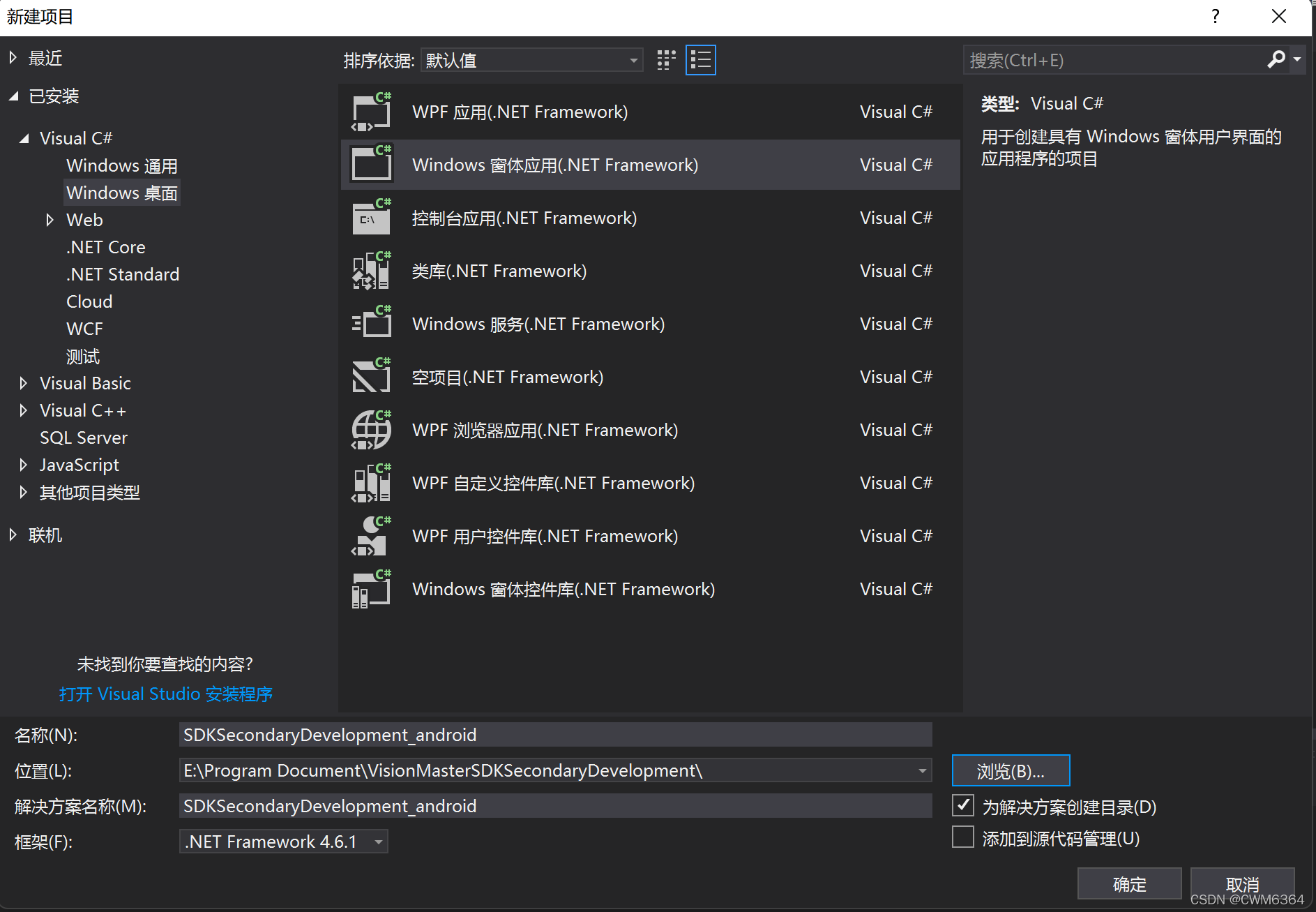Image resolution: width=1316 pixels, height=912 pixels.
Task: Select WCF category
Action: click(x=84, y=329)
